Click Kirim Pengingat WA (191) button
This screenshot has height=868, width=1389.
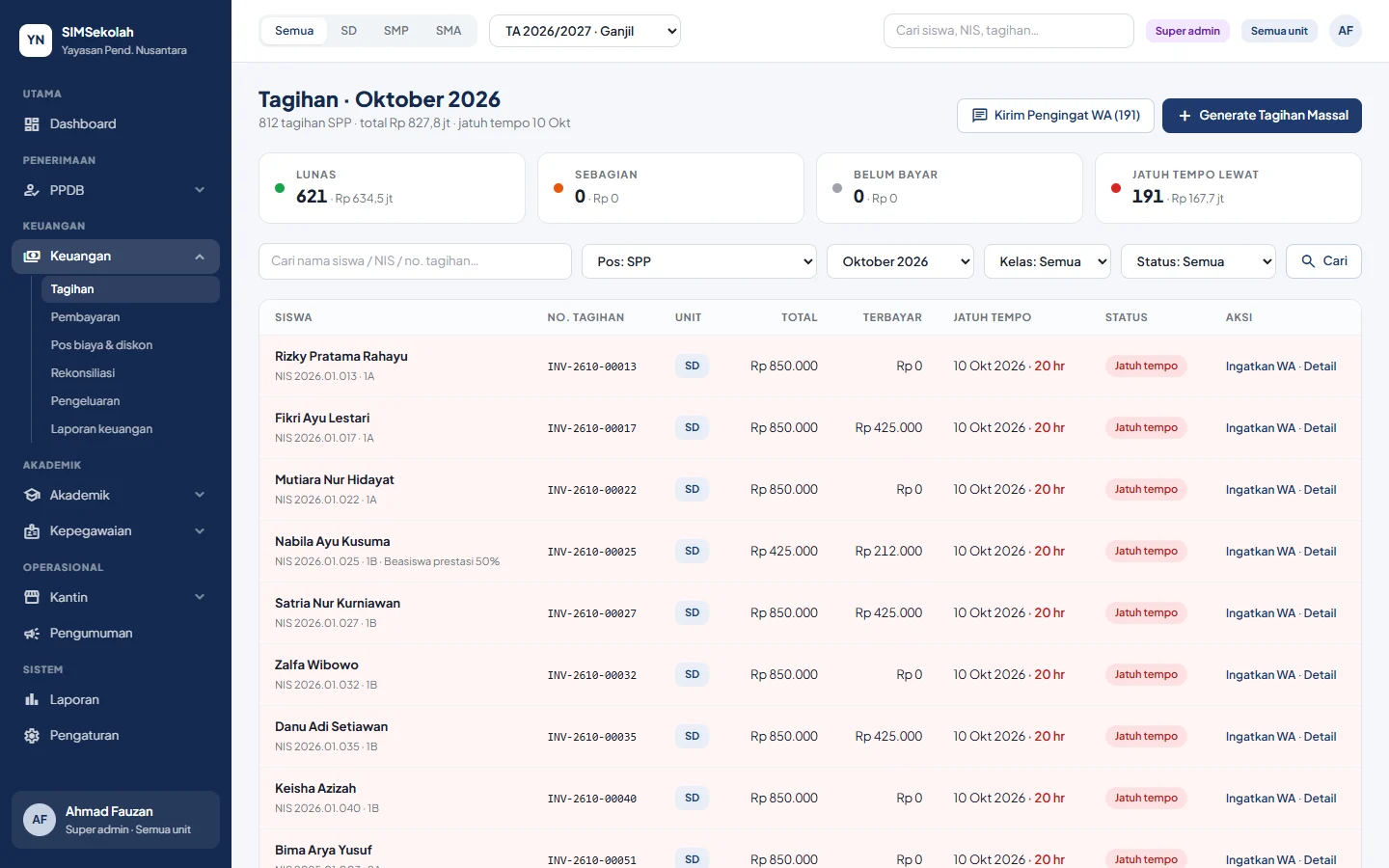pos(1055,116)
